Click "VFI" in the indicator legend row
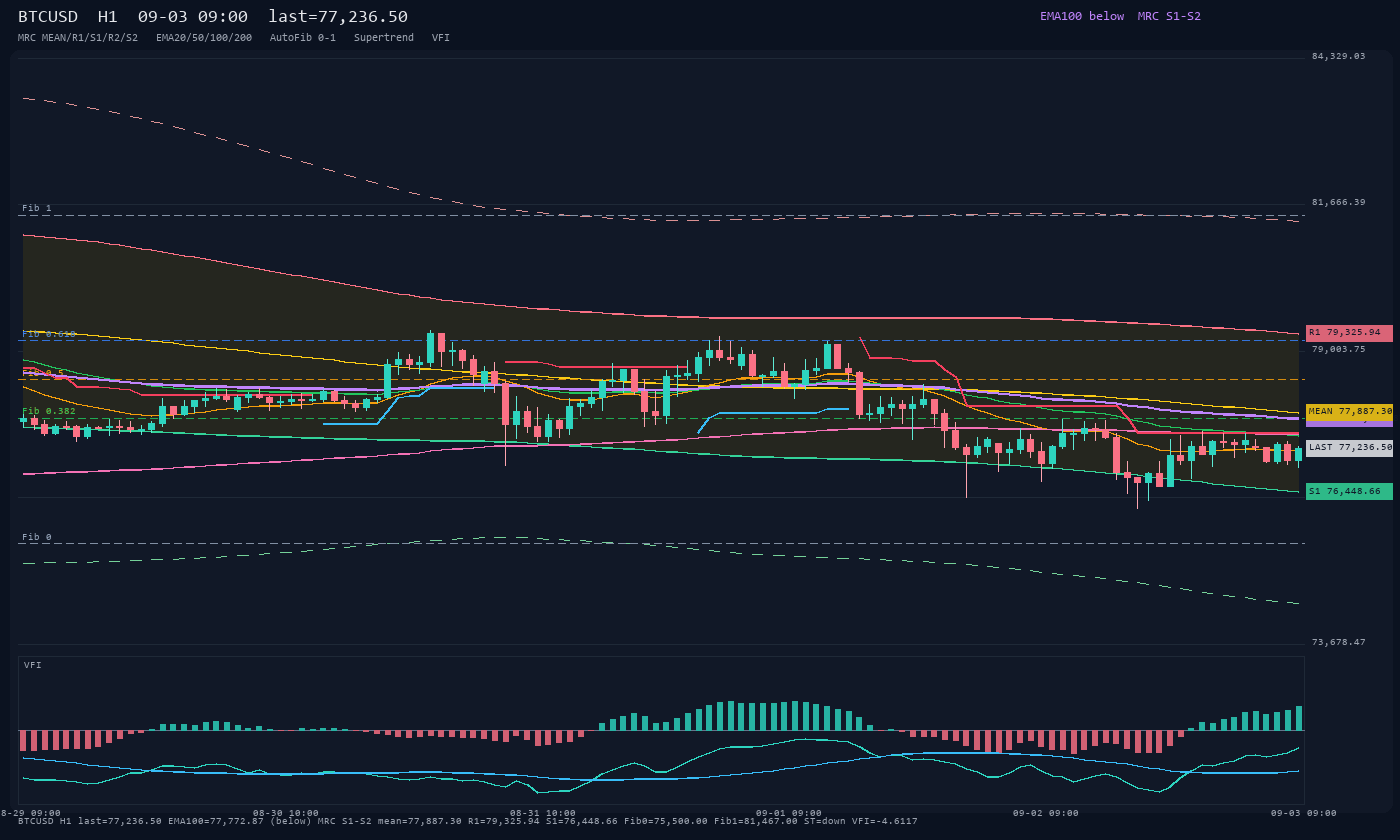Viewport: 1400px width, 840px height. (441, 37)
